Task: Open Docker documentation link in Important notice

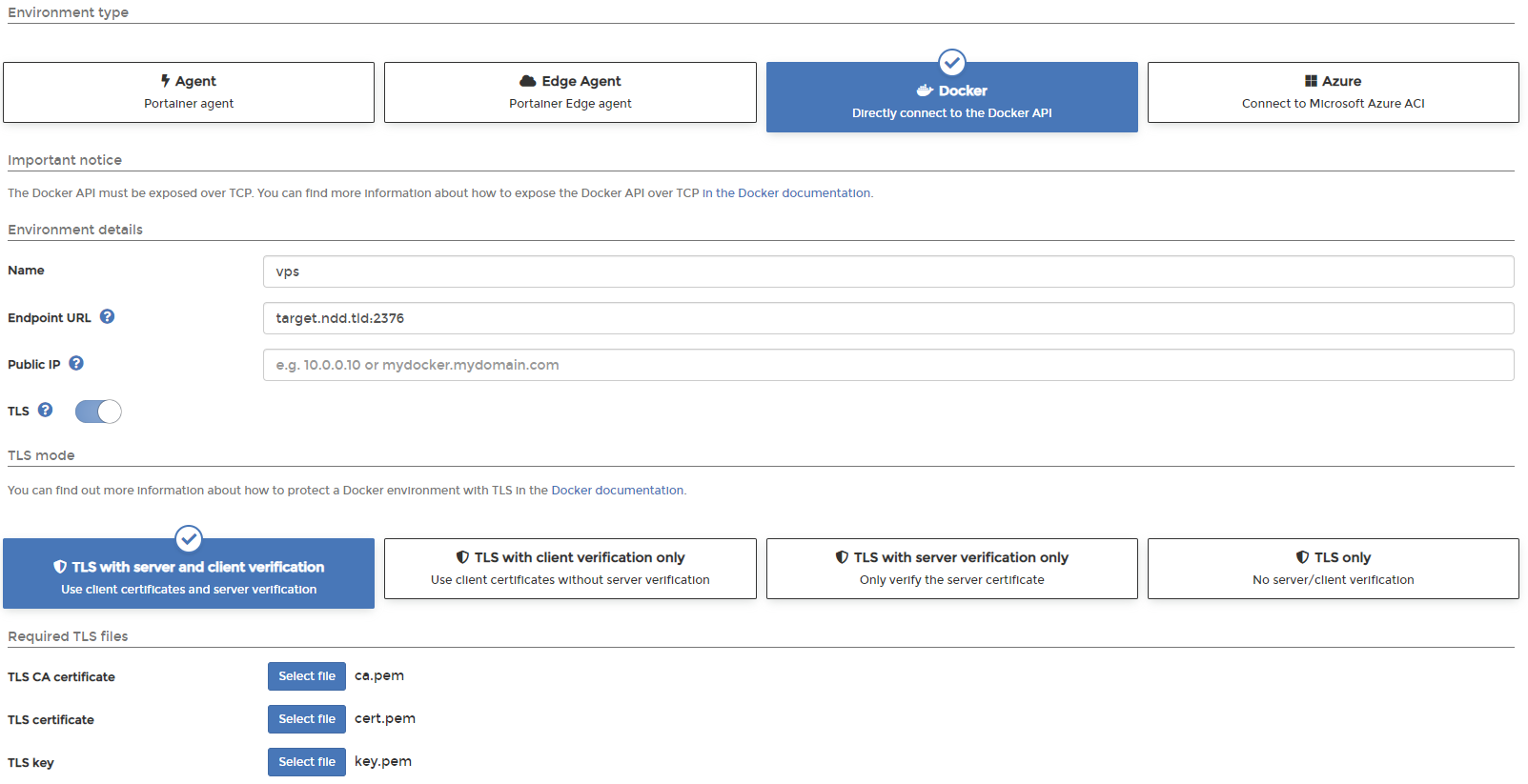Action: click(786, 193)
